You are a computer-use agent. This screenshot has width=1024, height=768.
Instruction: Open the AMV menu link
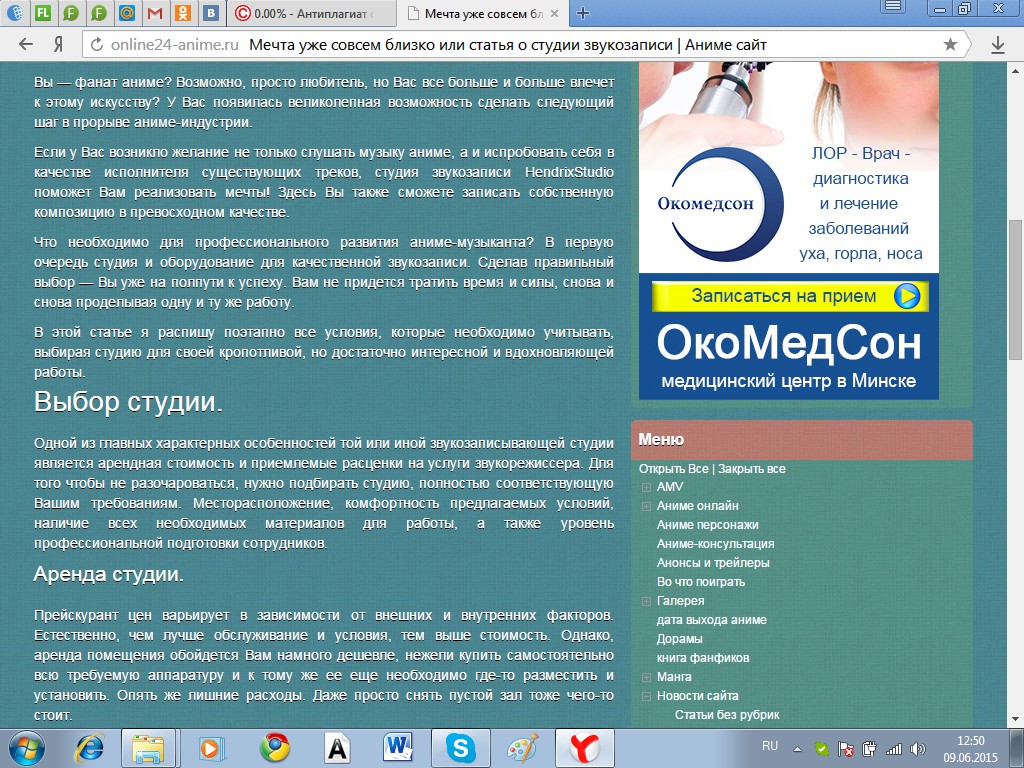(x=670, y=487)
